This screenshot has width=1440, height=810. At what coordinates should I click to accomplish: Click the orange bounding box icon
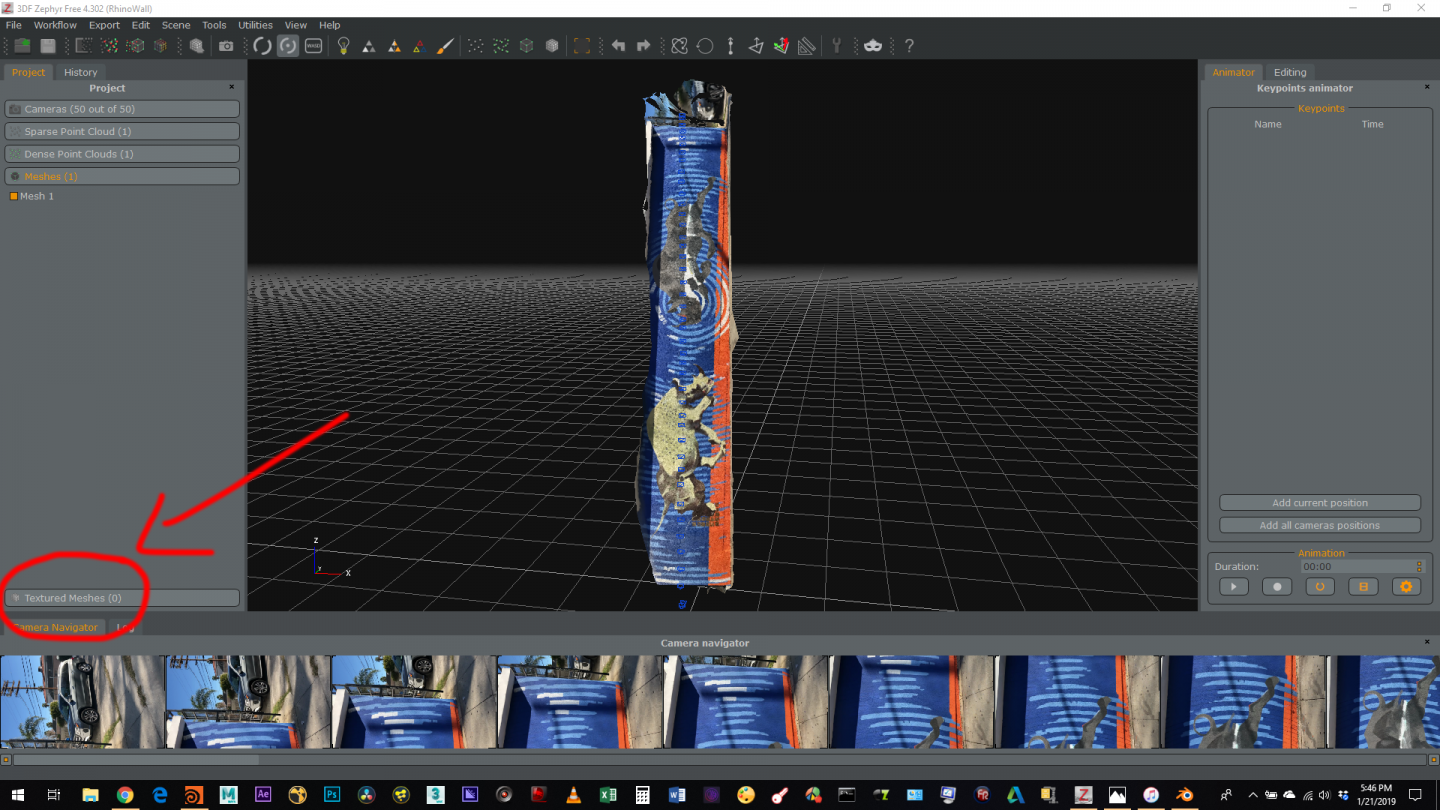tap(581, 46)
